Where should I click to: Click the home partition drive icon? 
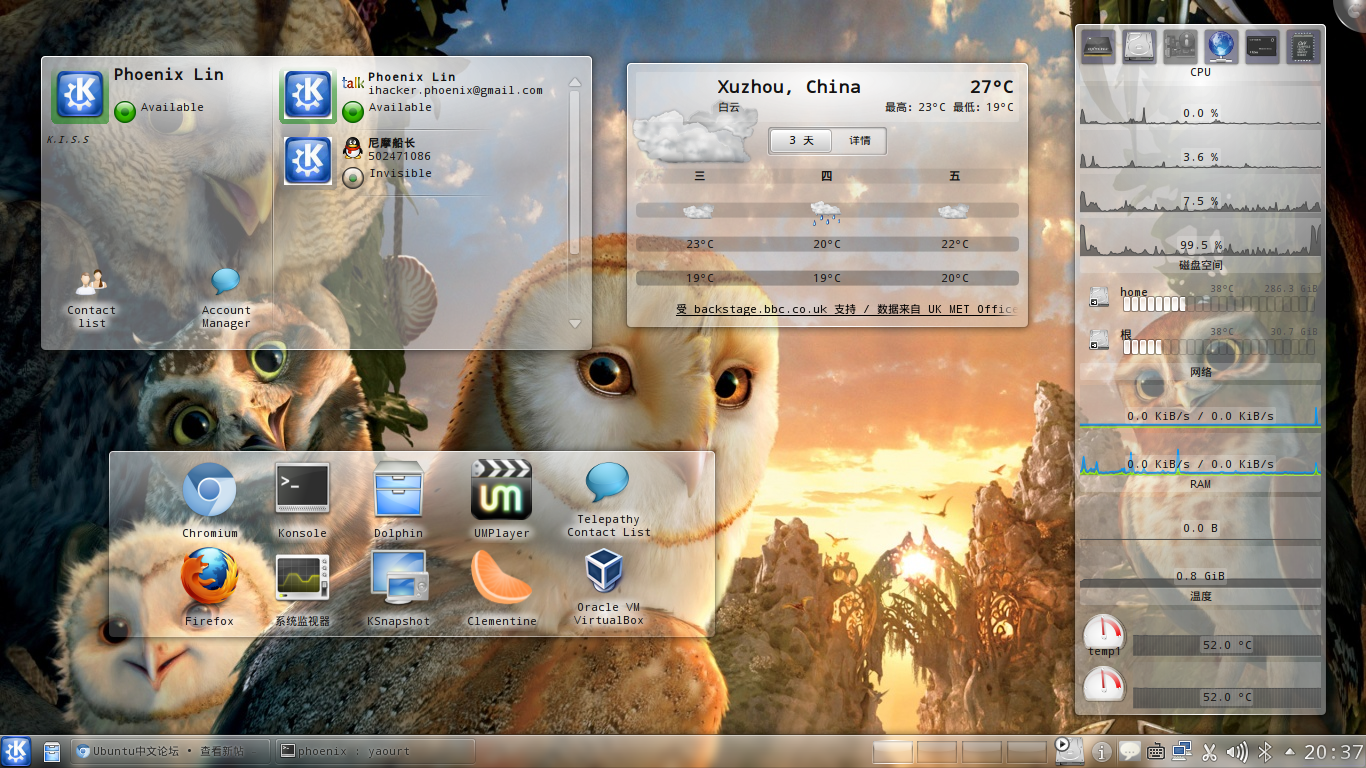click(1099, 297)
